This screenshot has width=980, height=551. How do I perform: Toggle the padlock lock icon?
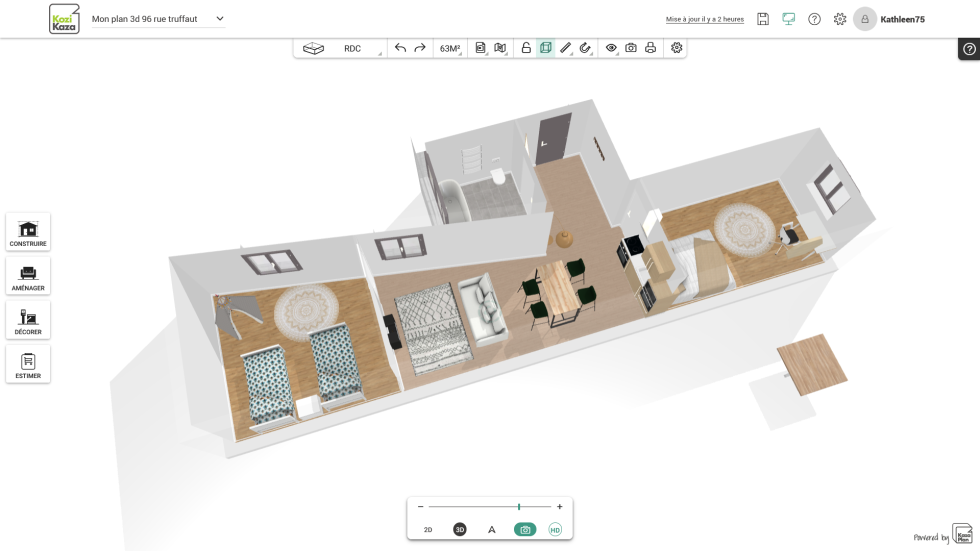pyautogui.click(x=526, y=48)
